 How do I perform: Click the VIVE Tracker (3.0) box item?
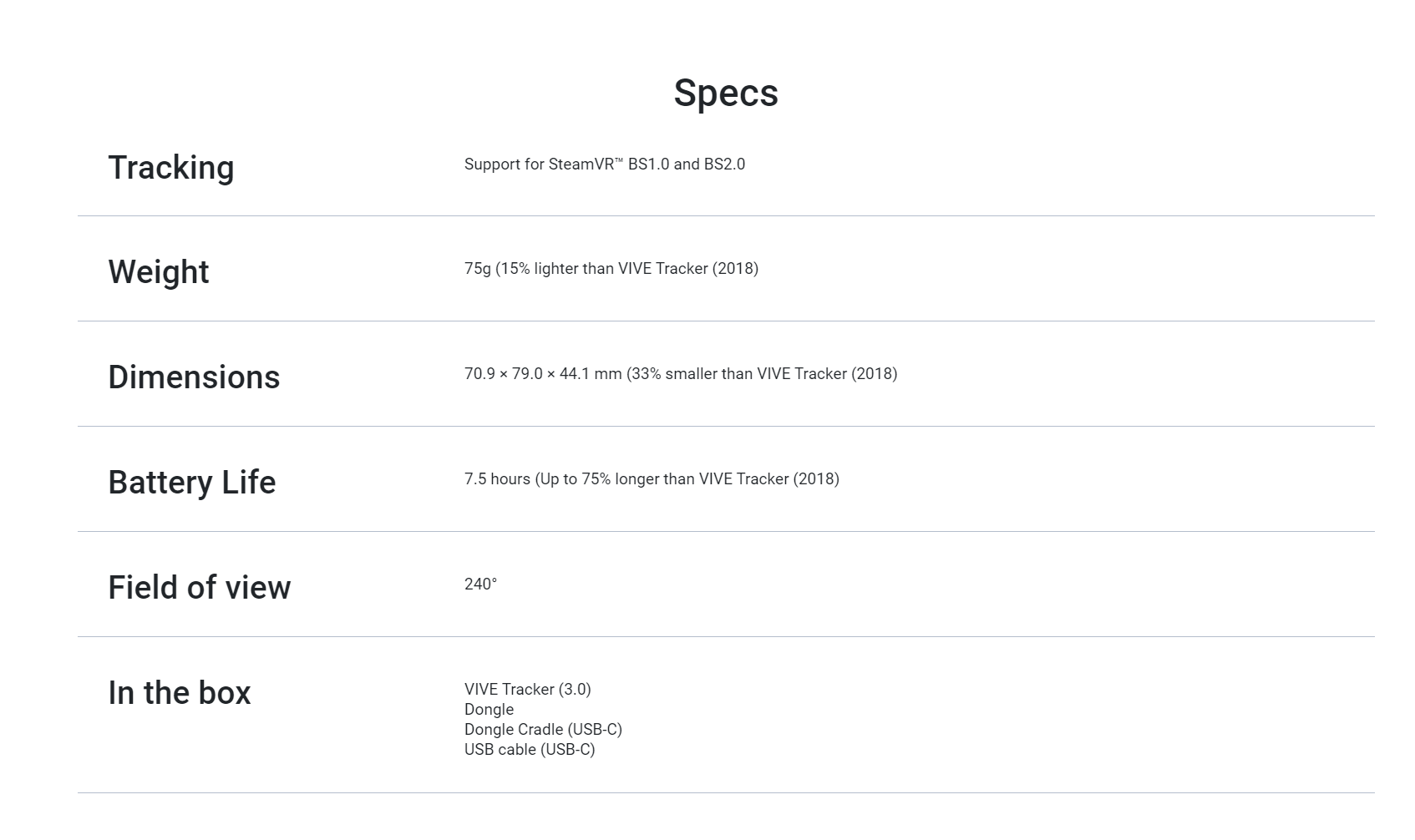(527, 690)
